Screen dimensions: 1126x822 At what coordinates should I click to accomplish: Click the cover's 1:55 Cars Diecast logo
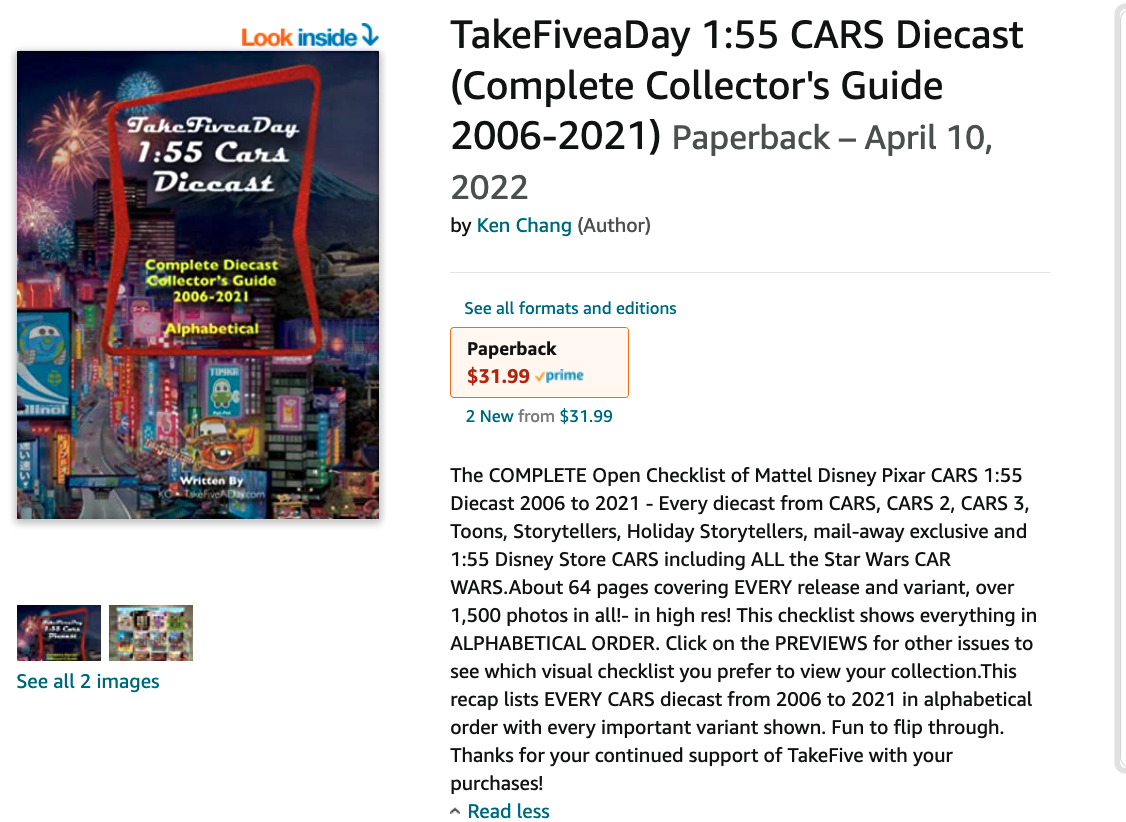[213, 154]
